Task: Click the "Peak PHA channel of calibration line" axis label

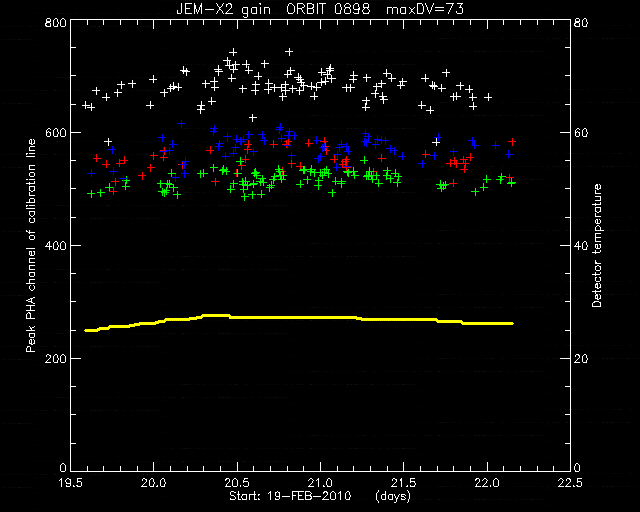Action: [31, 246]
